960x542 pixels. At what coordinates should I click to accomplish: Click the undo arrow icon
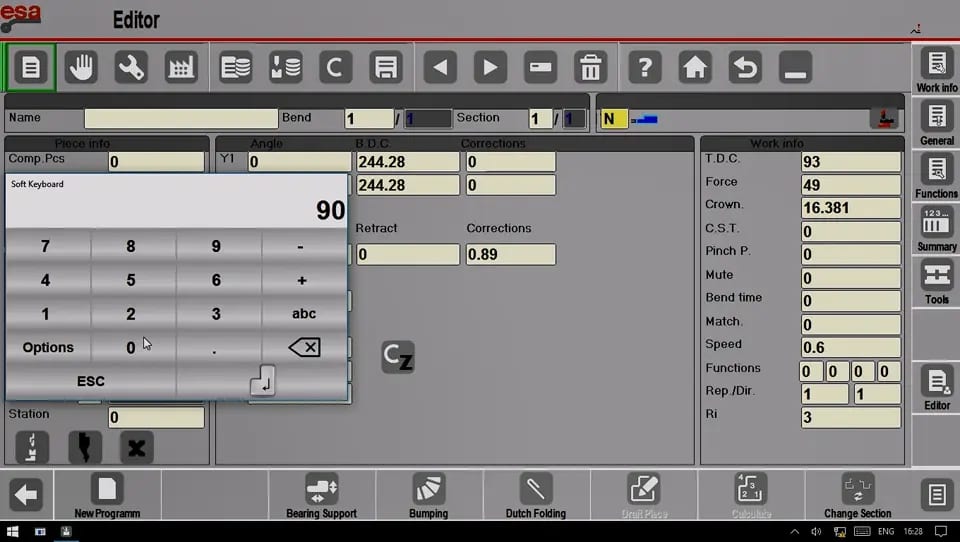(745, 67)
